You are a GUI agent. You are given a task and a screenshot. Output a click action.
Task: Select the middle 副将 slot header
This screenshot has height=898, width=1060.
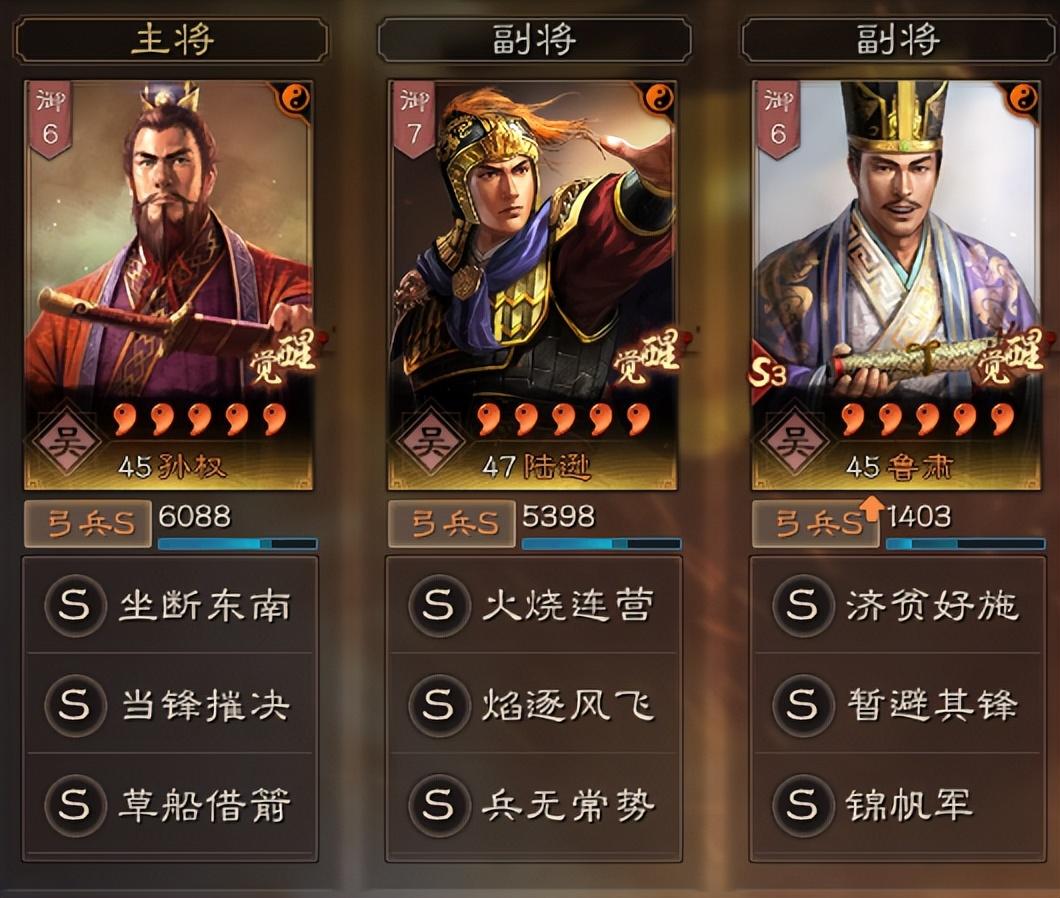[534, 40]
